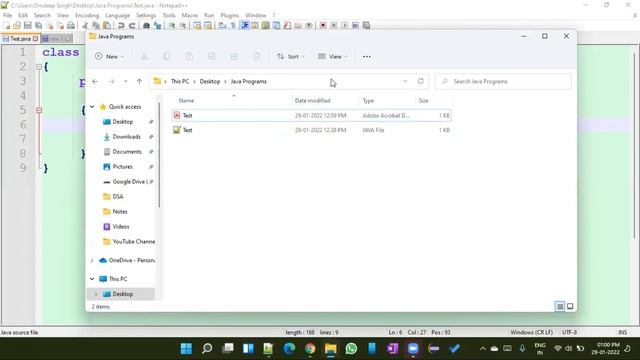Click the Notepad++ Paste toolbar icon
Viewport: 640px width, 360px height.
click(x=107, y=25)
